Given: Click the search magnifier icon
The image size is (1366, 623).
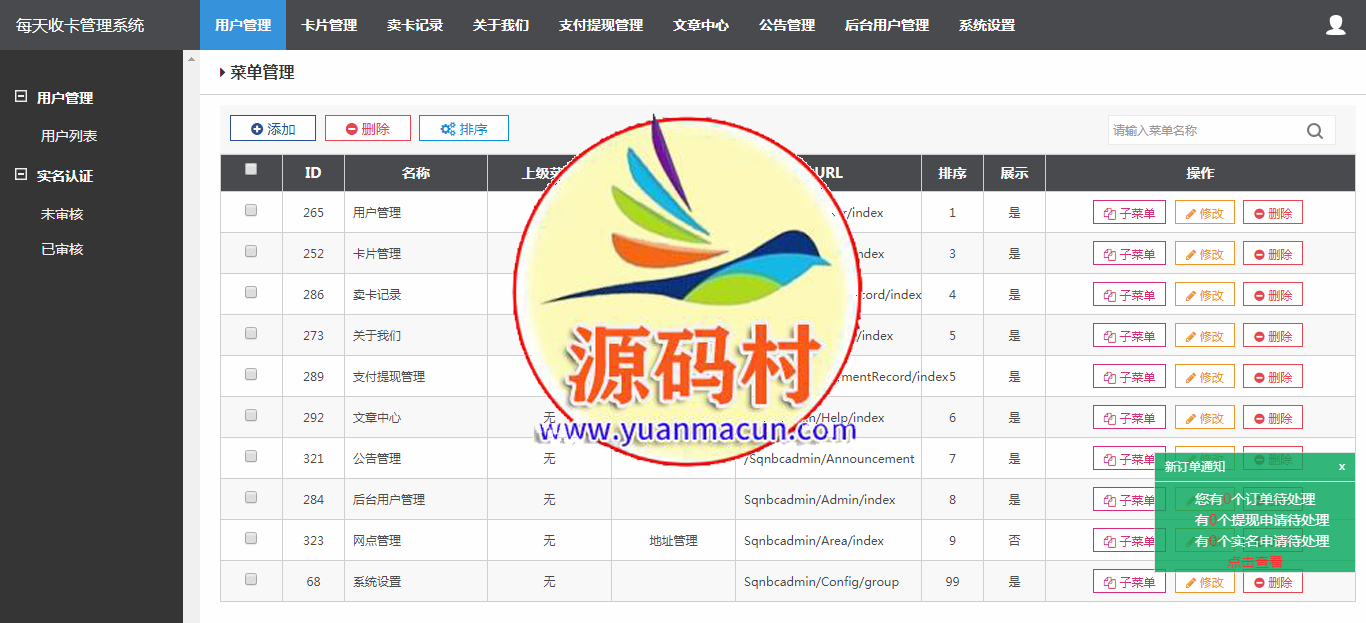Looking at the screenshot, I should pyautogui.click(x=1315, y=130).
